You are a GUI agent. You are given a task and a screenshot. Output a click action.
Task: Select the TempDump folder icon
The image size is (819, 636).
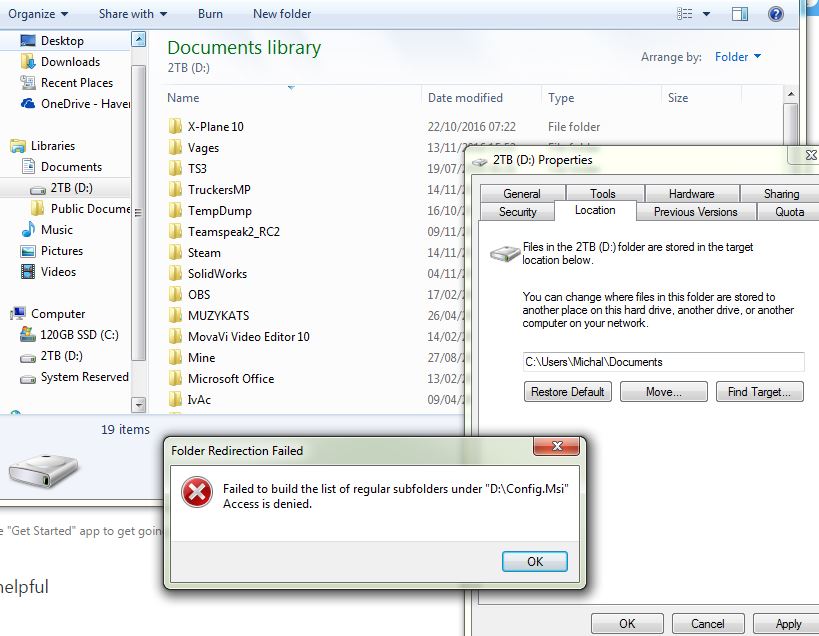(x=175, y=210)
